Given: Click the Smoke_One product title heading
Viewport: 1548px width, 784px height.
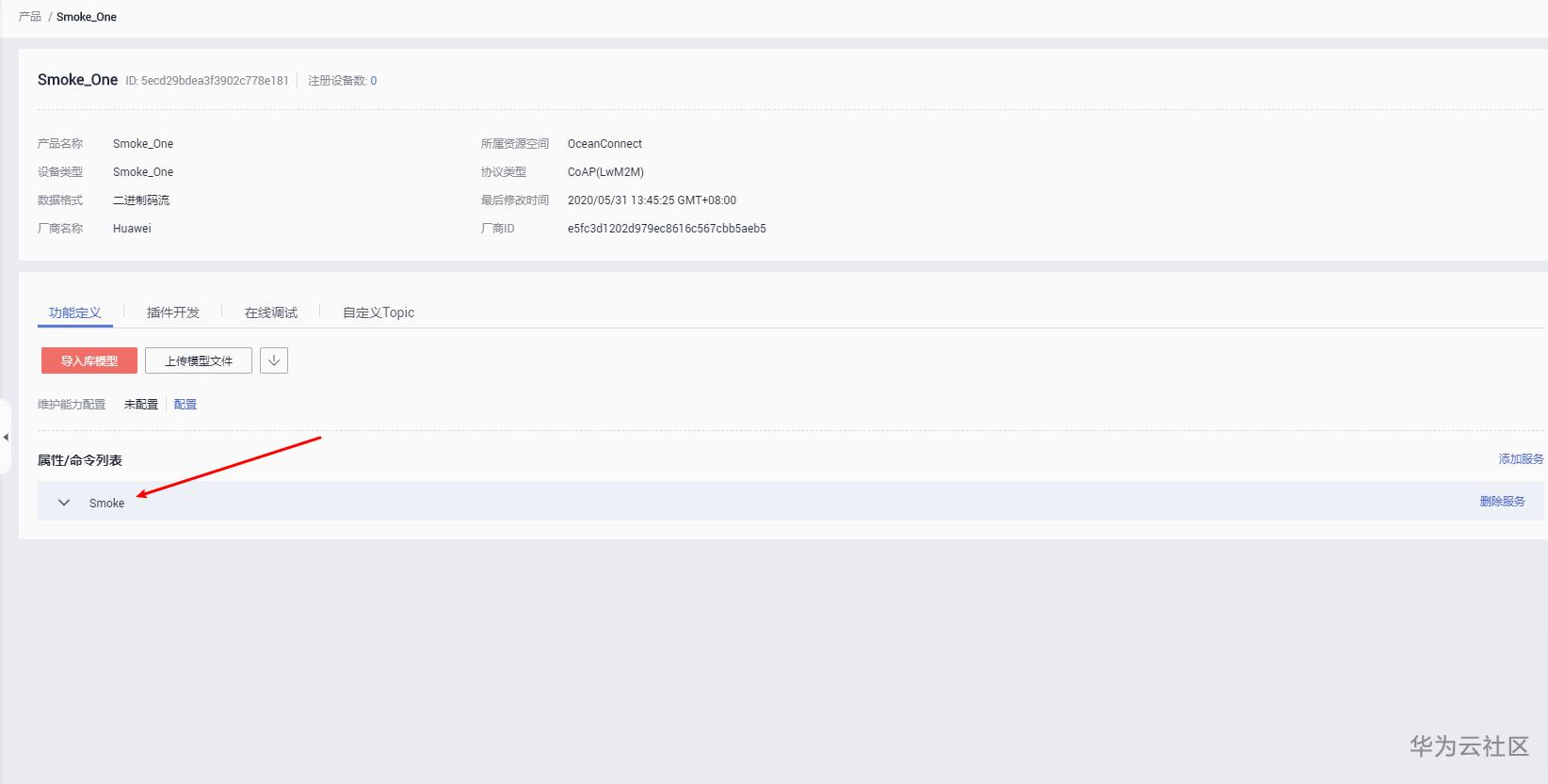Looking at the screenshot, I should pyautogui.click(x=78, y=80).
